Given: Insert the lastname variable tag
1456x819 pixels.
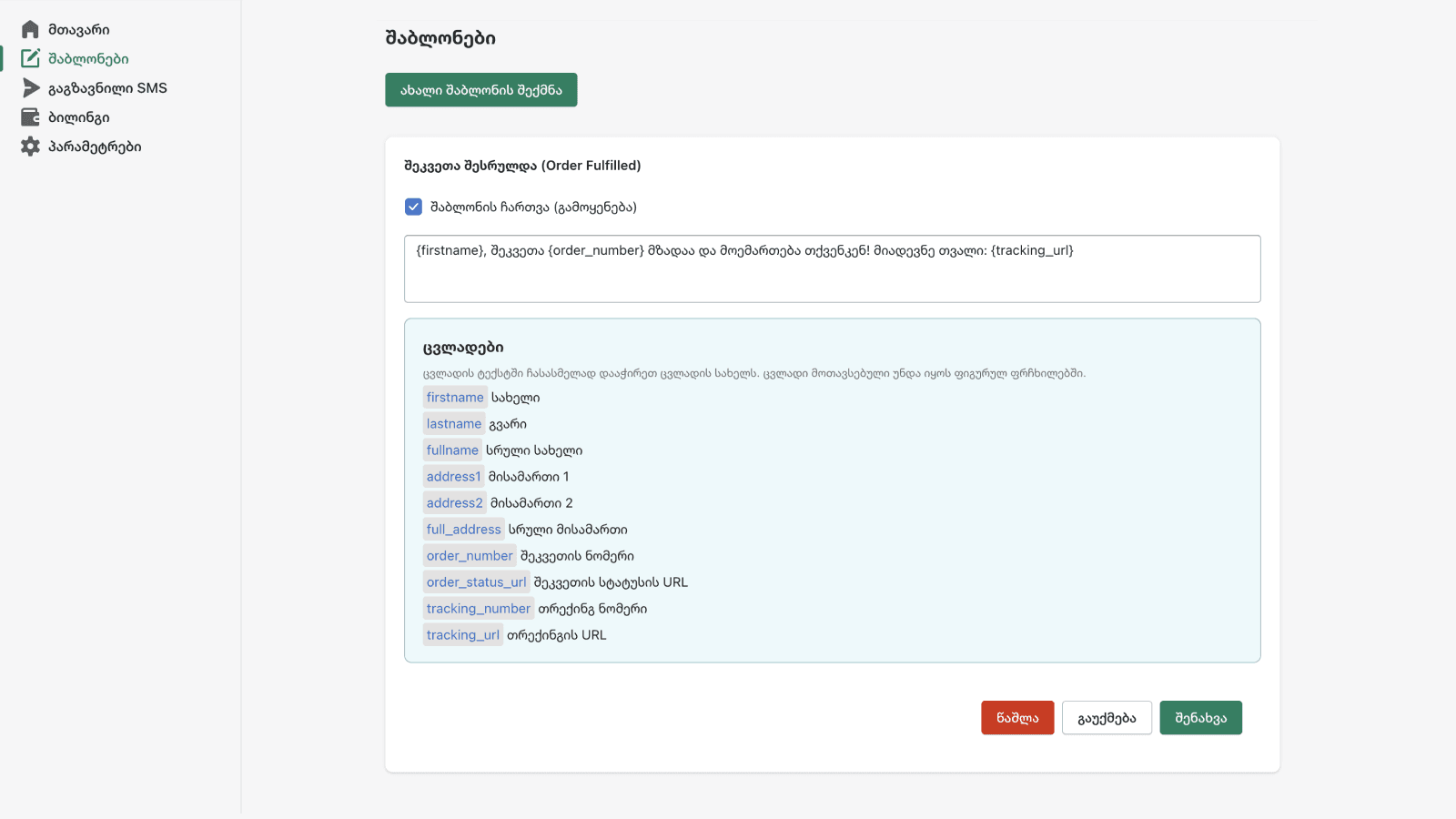Looking at the screenshot, I should click(454, 424).
